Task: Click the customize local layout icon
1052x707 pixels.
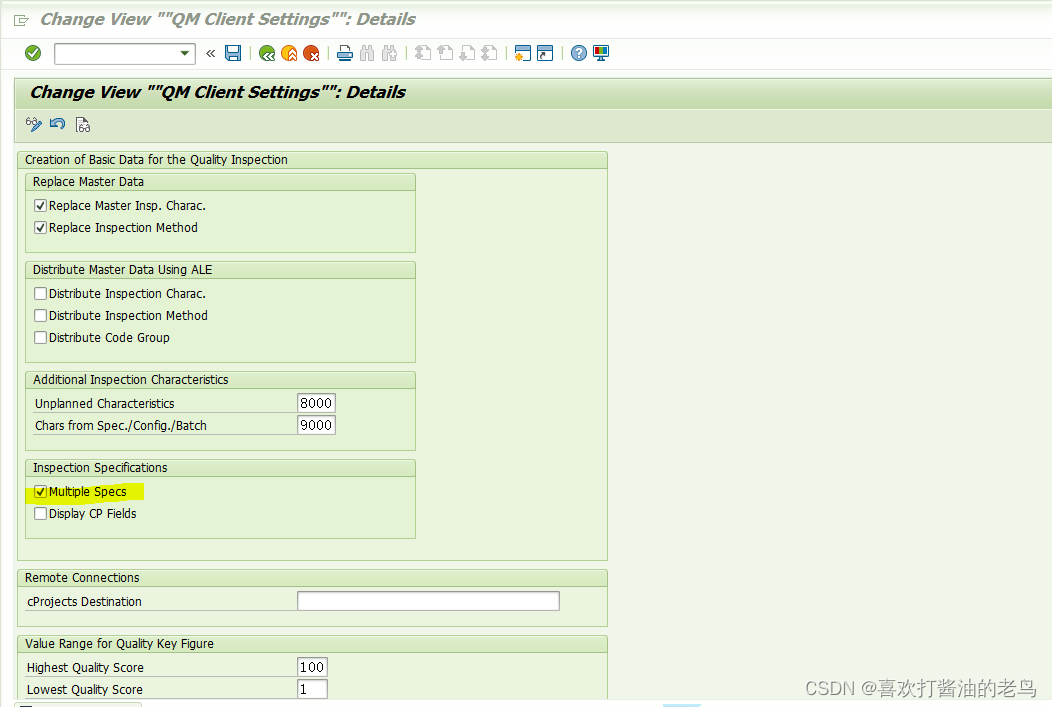Action: [601, 53]
